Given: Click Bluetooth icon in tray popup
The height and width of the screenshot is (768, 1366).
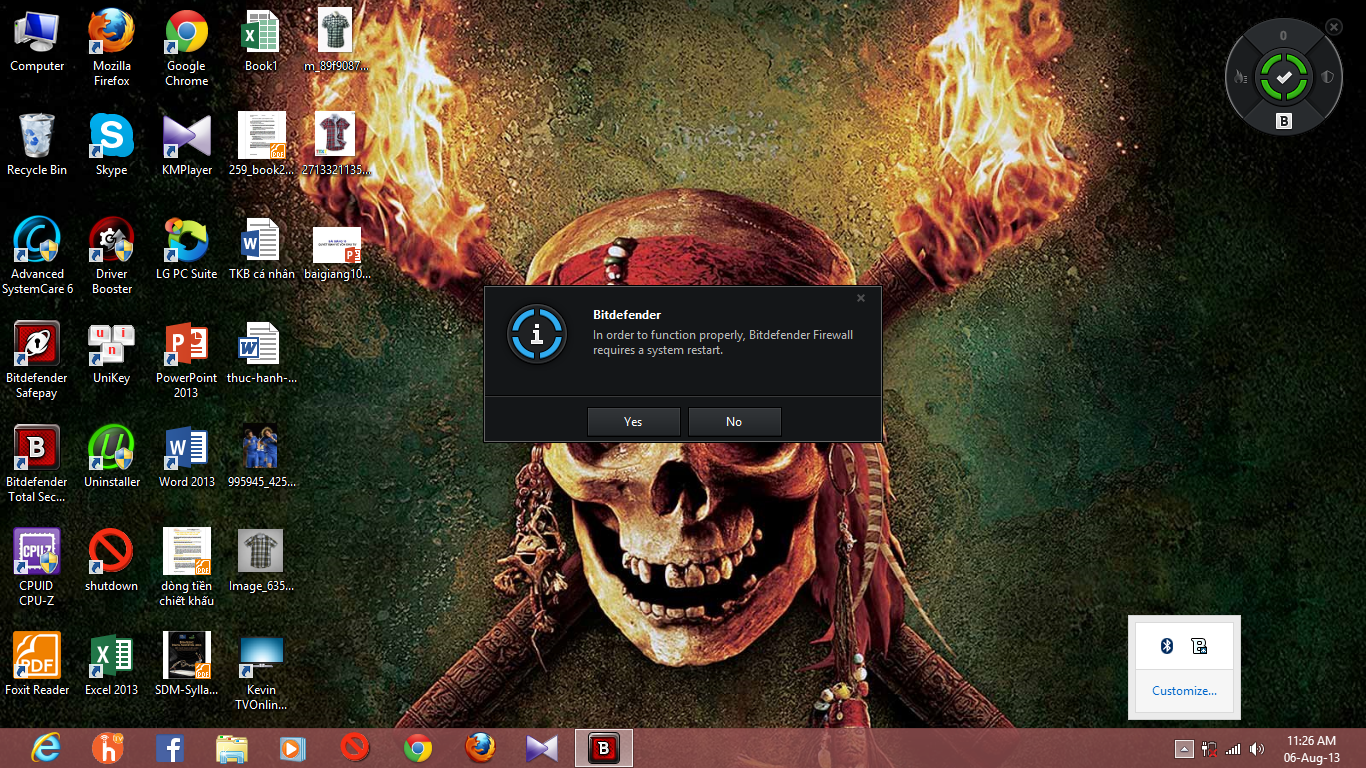Looking at the screenshot, I should pyautogui.click(x=1166, y=646).
